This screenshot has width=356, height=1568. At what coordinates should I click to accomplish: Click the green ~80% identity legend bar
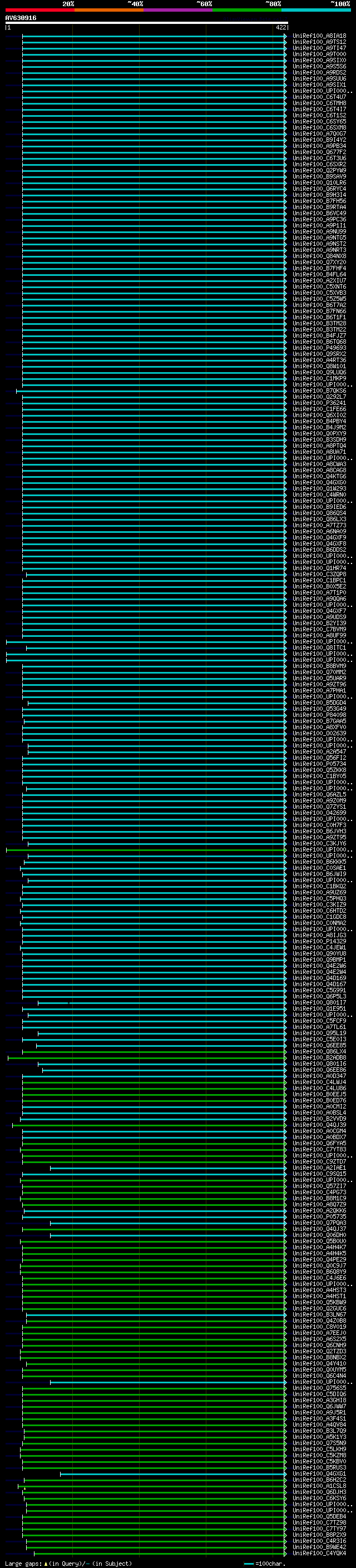coord(246,10)
